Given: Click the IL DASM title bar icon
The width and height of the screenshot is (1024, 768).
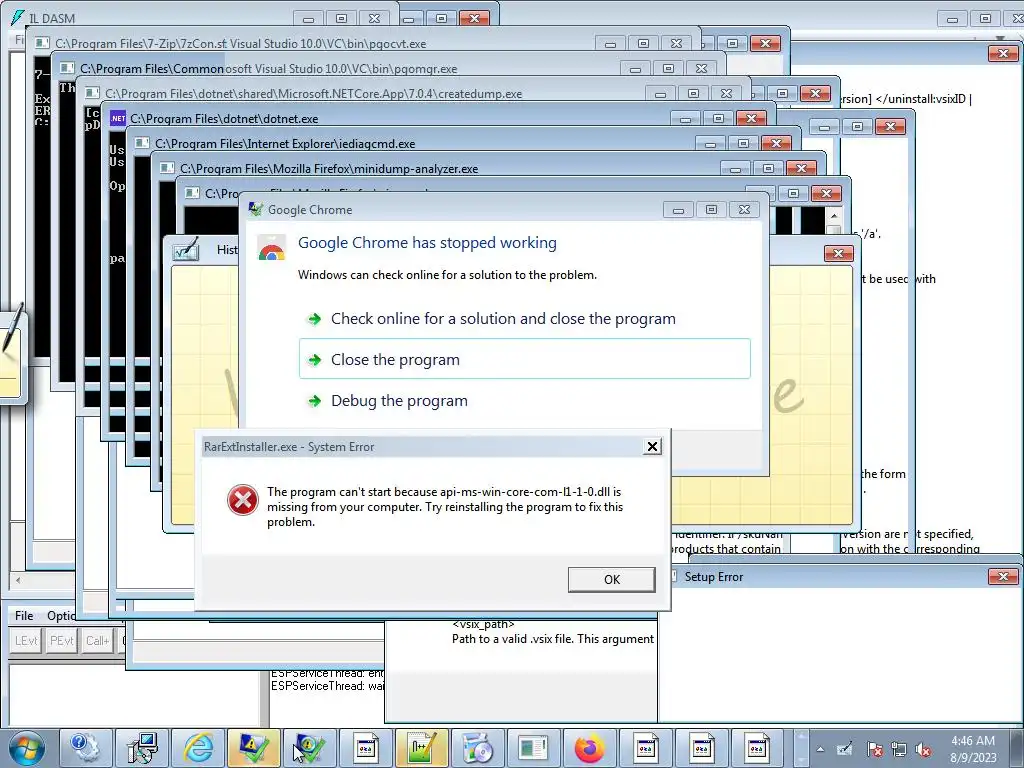Looking at the screenshot, I should tap(18, 18).
